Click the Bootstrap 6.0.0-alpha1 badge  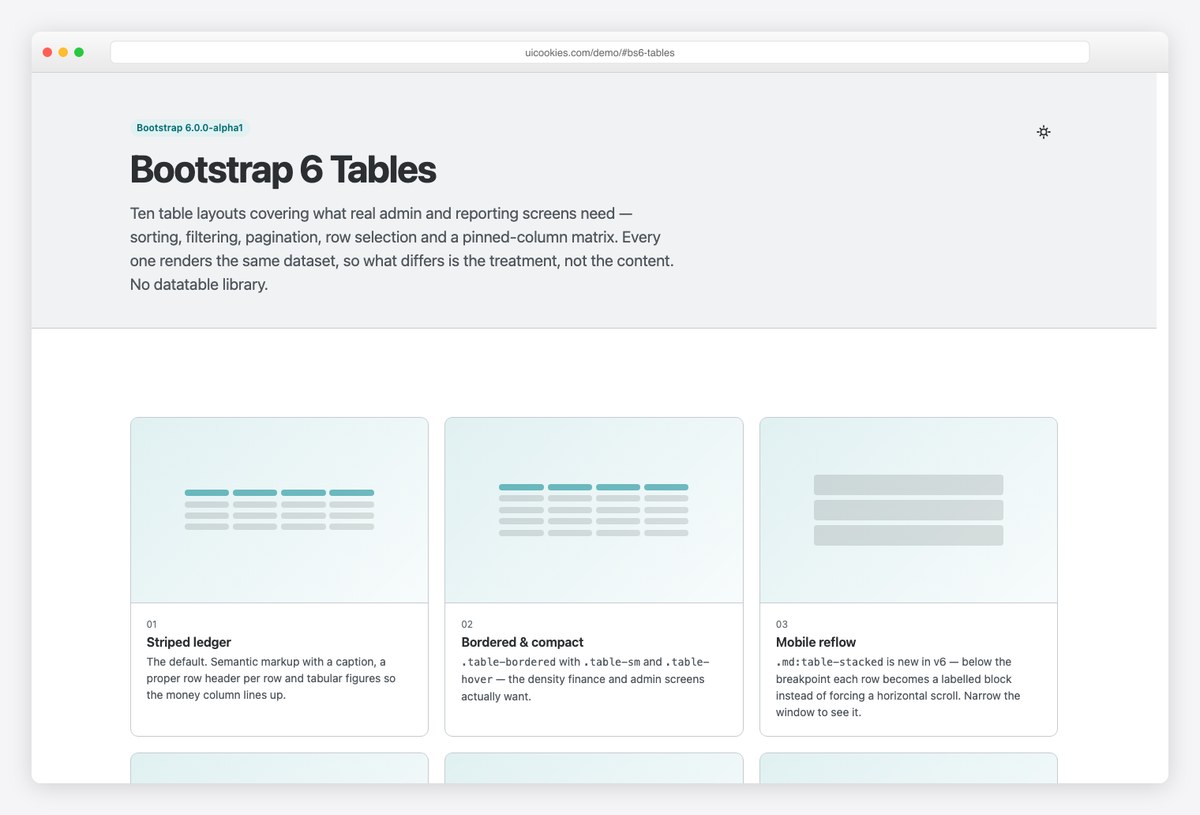coord(190,128)
